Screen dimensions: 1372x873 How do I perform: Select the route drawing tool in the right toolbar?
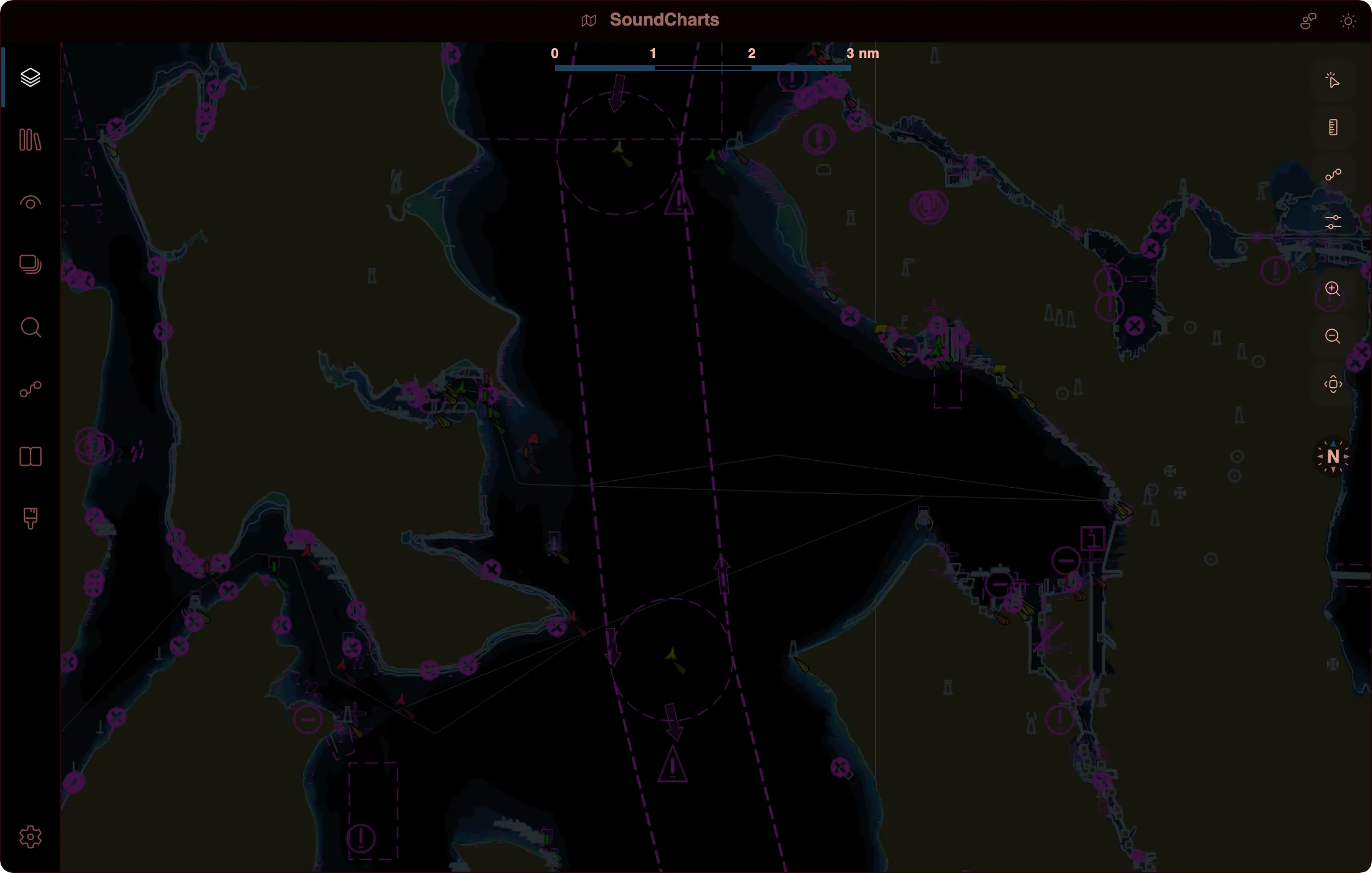pyautogui.click(x=1333, y=175)
